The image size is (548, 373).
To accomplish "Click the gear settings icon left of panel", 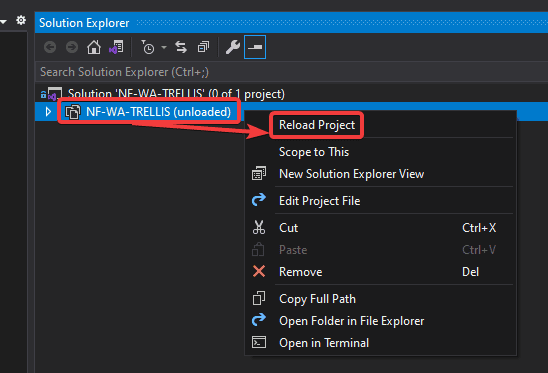I will 21,20.
